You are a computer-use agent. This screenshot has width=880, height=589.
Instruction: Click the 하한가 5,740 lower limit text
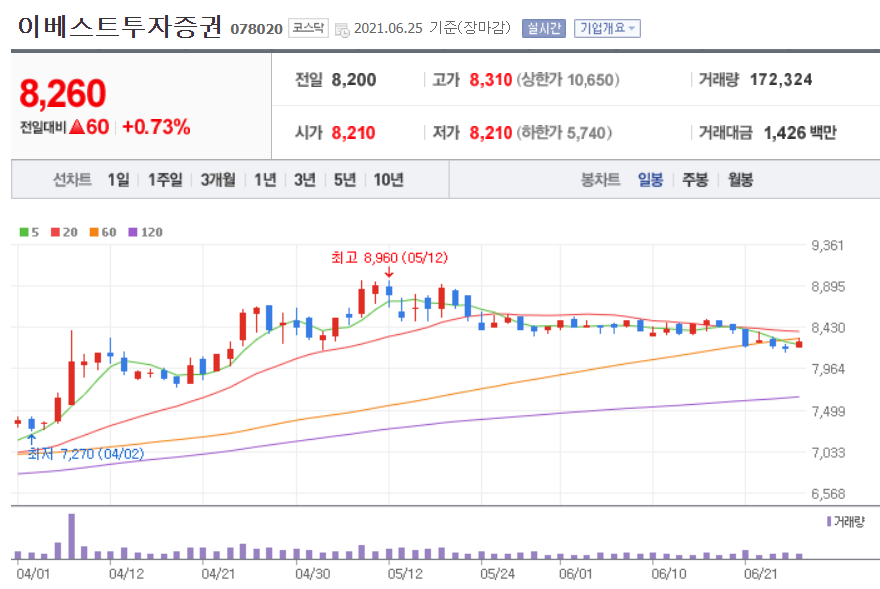click(x=564, y=133)
